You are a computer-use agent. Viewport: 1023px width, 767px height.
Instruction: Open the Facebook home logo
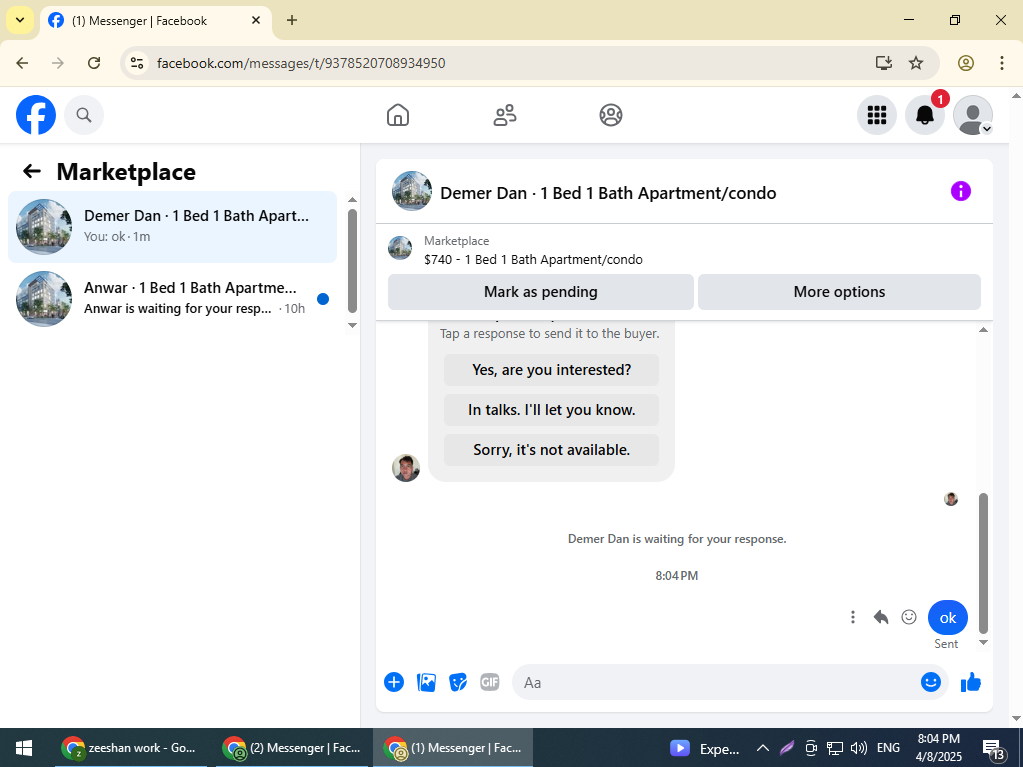click(36, 115)
